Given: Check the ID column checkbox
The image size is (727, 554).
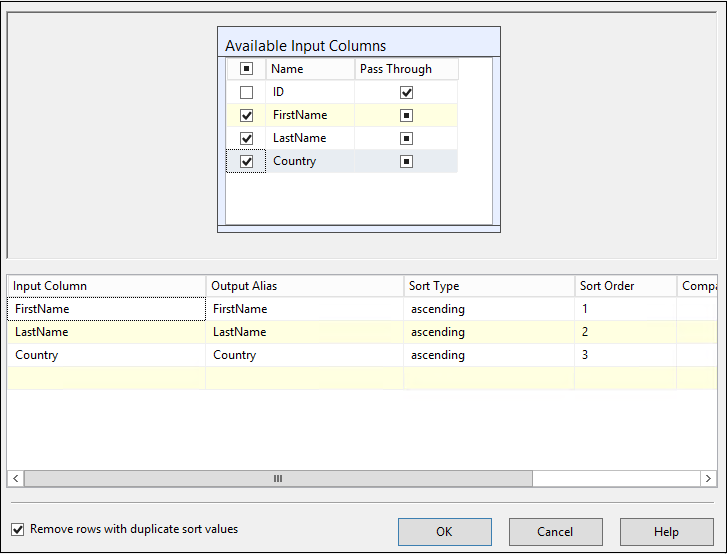Looking at the screenshot, I should coord(247,92).
